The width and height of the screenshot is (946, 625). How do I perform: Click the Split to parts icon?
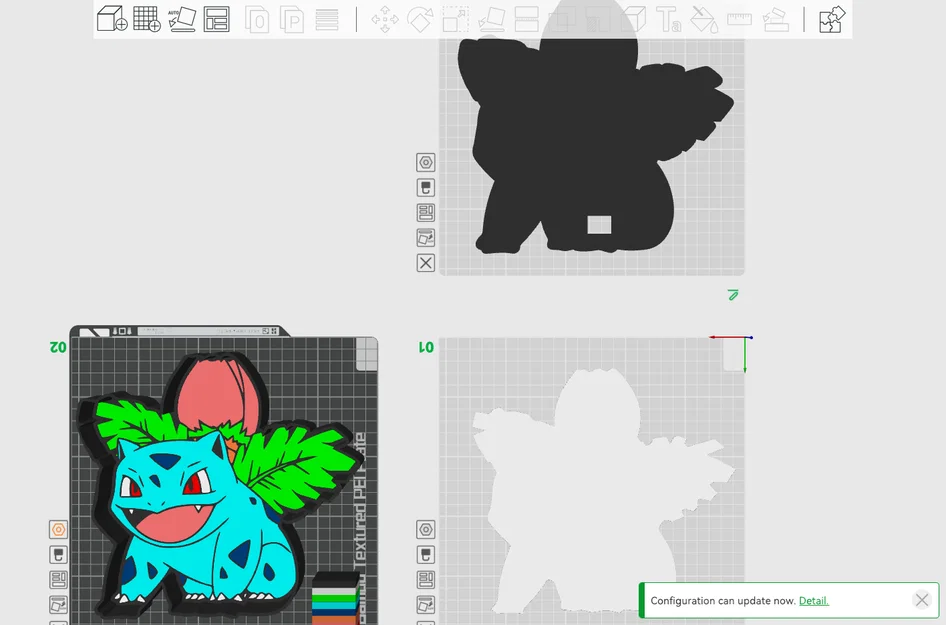(292, 19)
